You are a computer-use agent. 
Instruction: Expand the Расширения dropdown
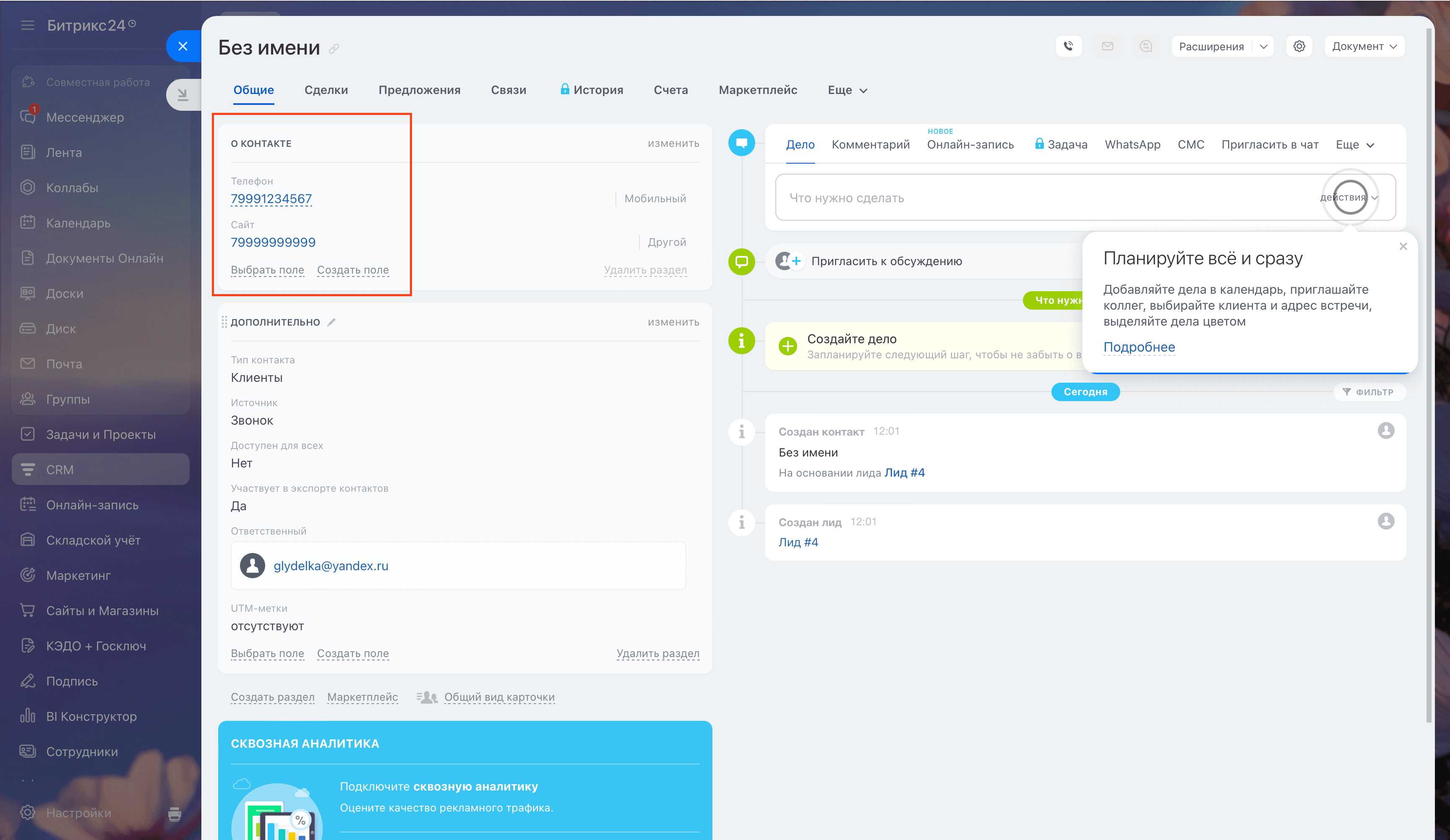pyautogui.click(x=1264, y=47)
